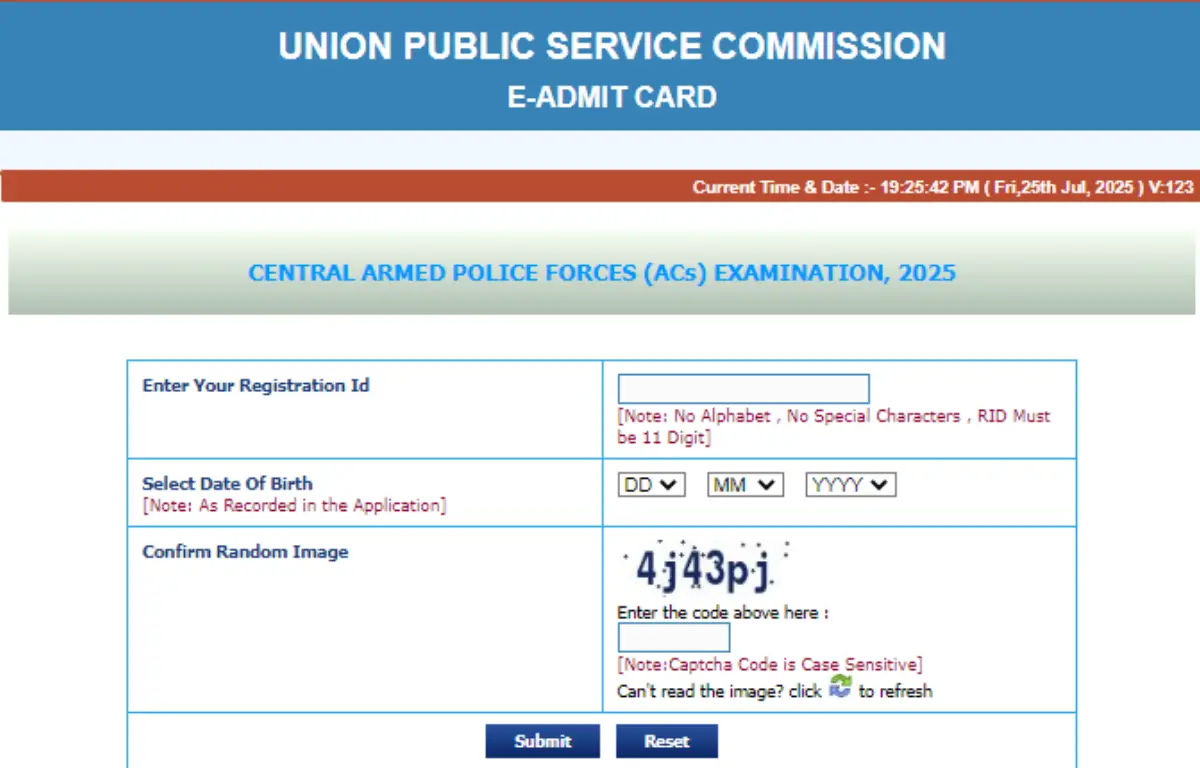Click the captcha case-sensitive note
This screenshot has width=1200, height=768.
(769, 664)
